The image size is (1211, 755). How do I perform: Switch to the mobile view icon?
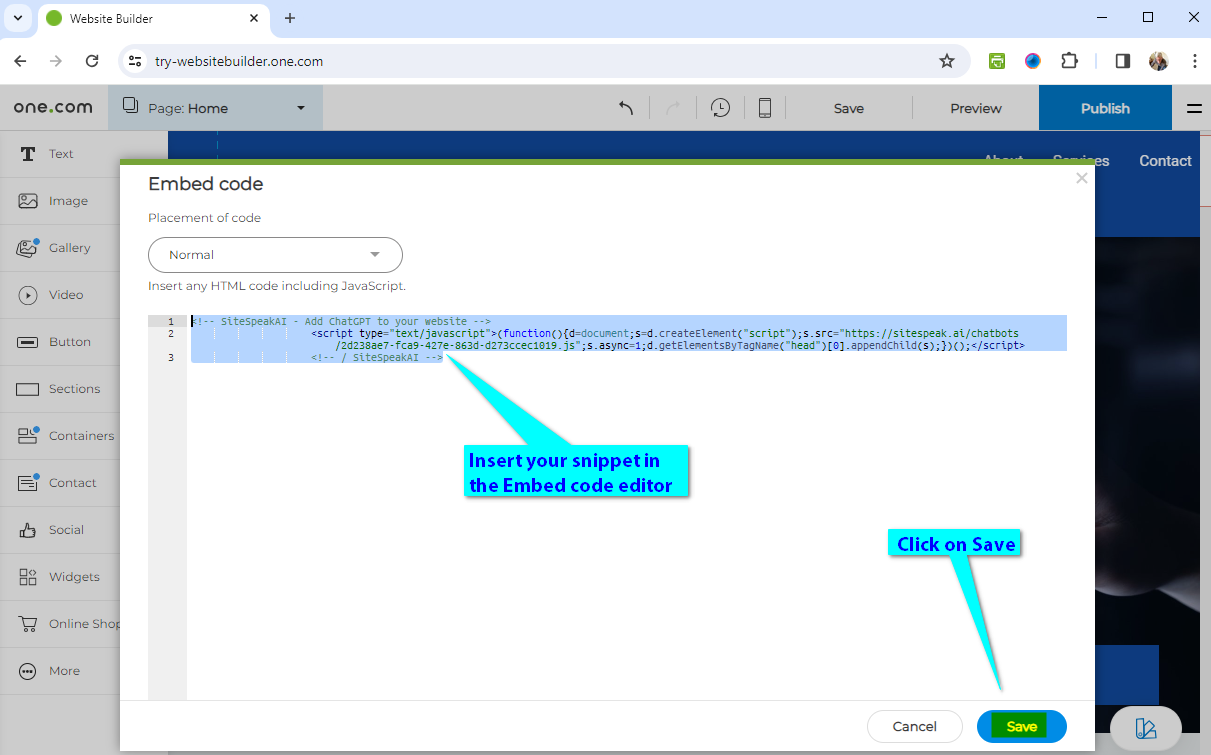(765, 108)
